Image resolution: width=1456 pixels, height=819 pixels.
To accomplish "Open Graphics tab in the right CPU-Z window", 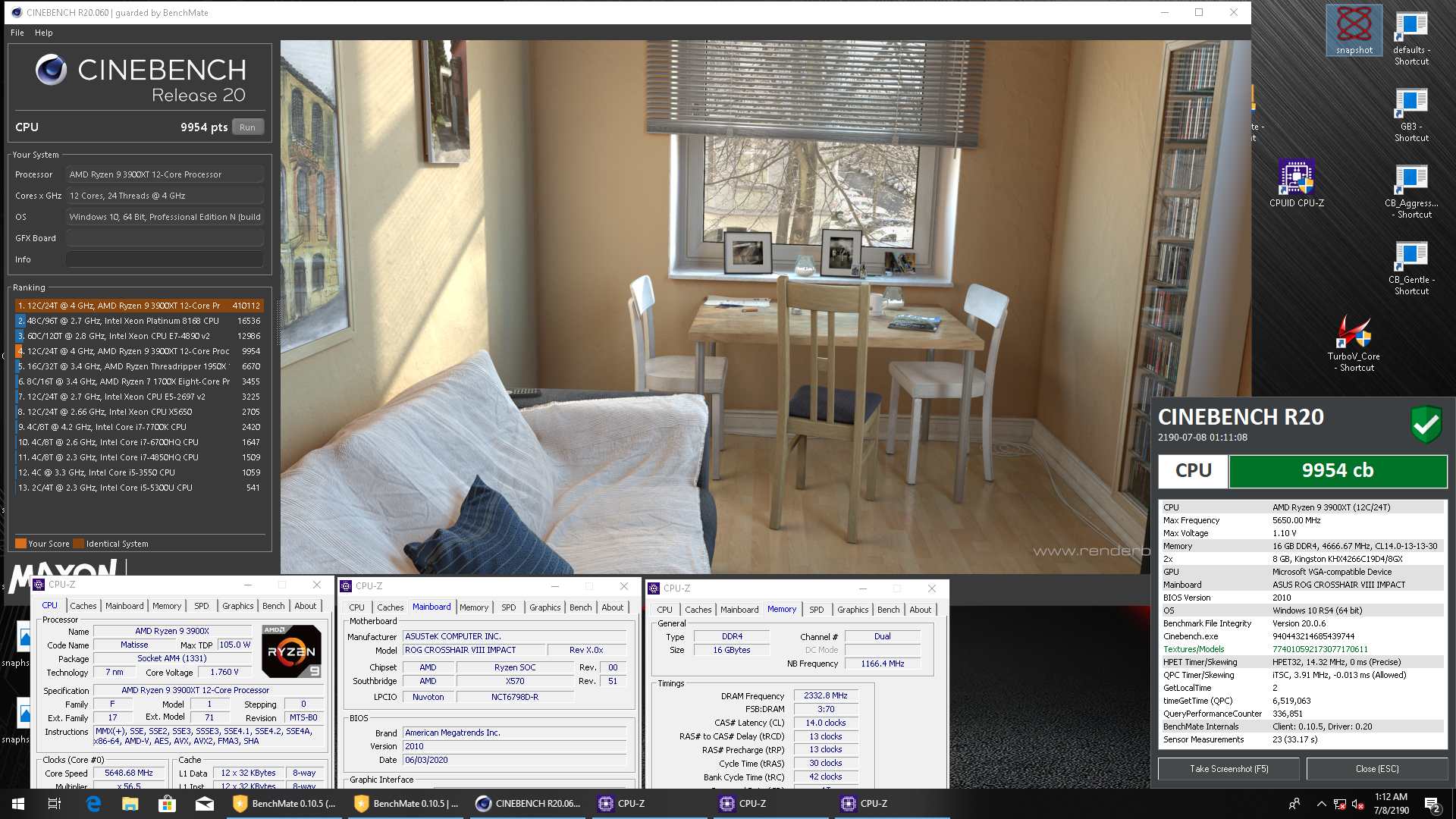I will (853, 610).
